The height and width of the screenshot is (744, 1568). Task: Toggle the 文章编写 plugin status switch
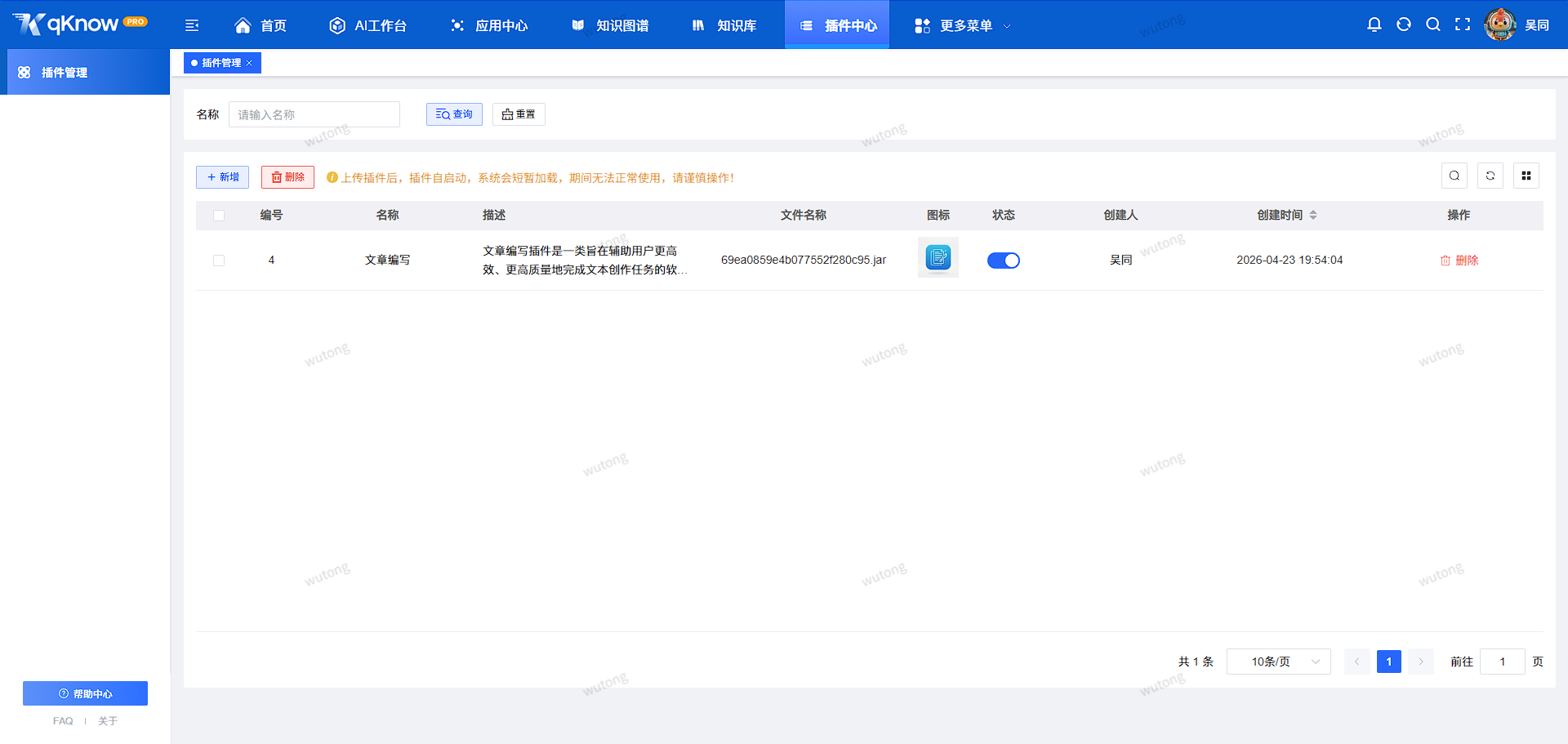click(x=1004, y=261)
